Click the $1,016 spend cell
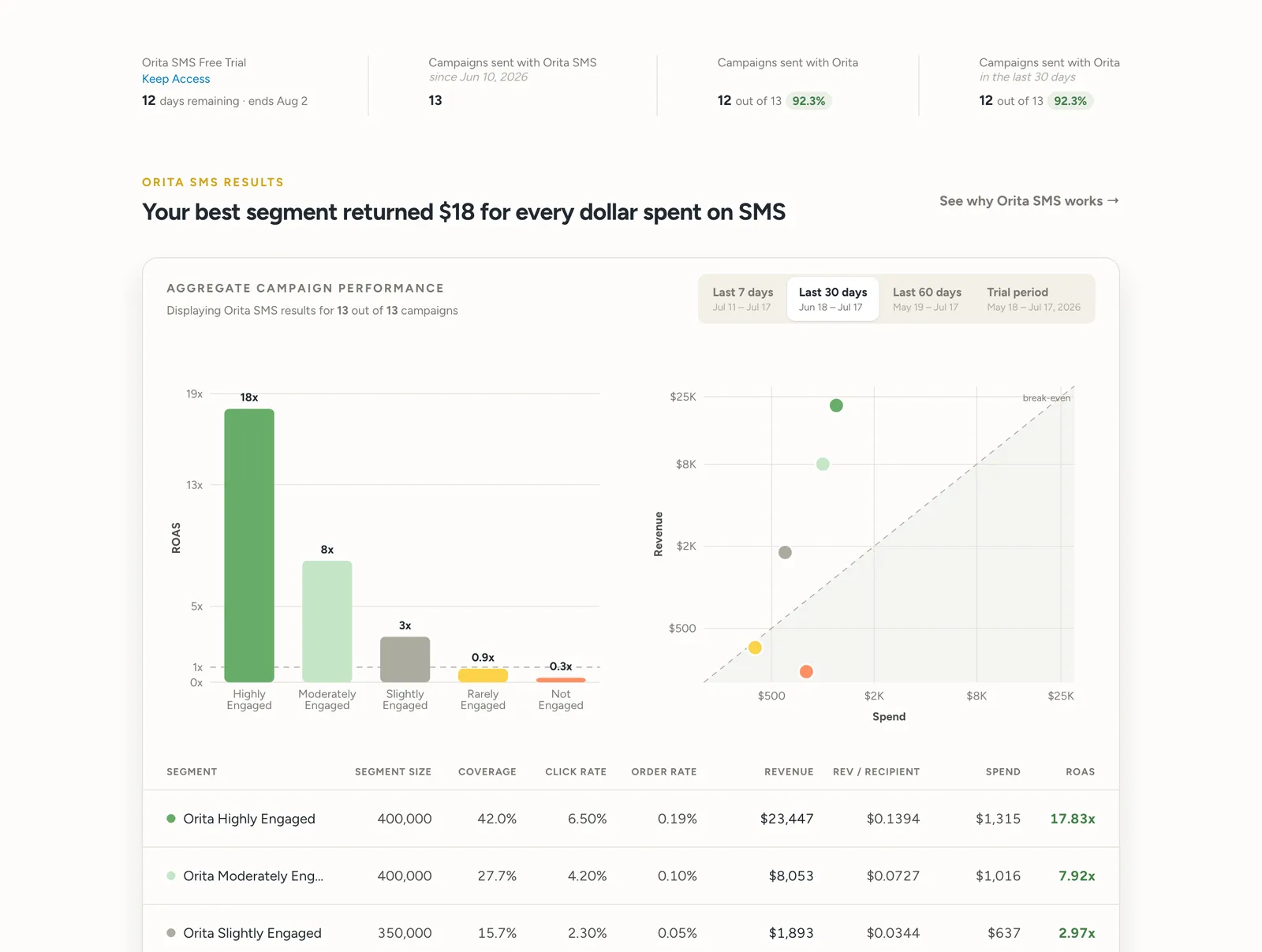This screenshot has width=1262, height=952. coord(999,875)
